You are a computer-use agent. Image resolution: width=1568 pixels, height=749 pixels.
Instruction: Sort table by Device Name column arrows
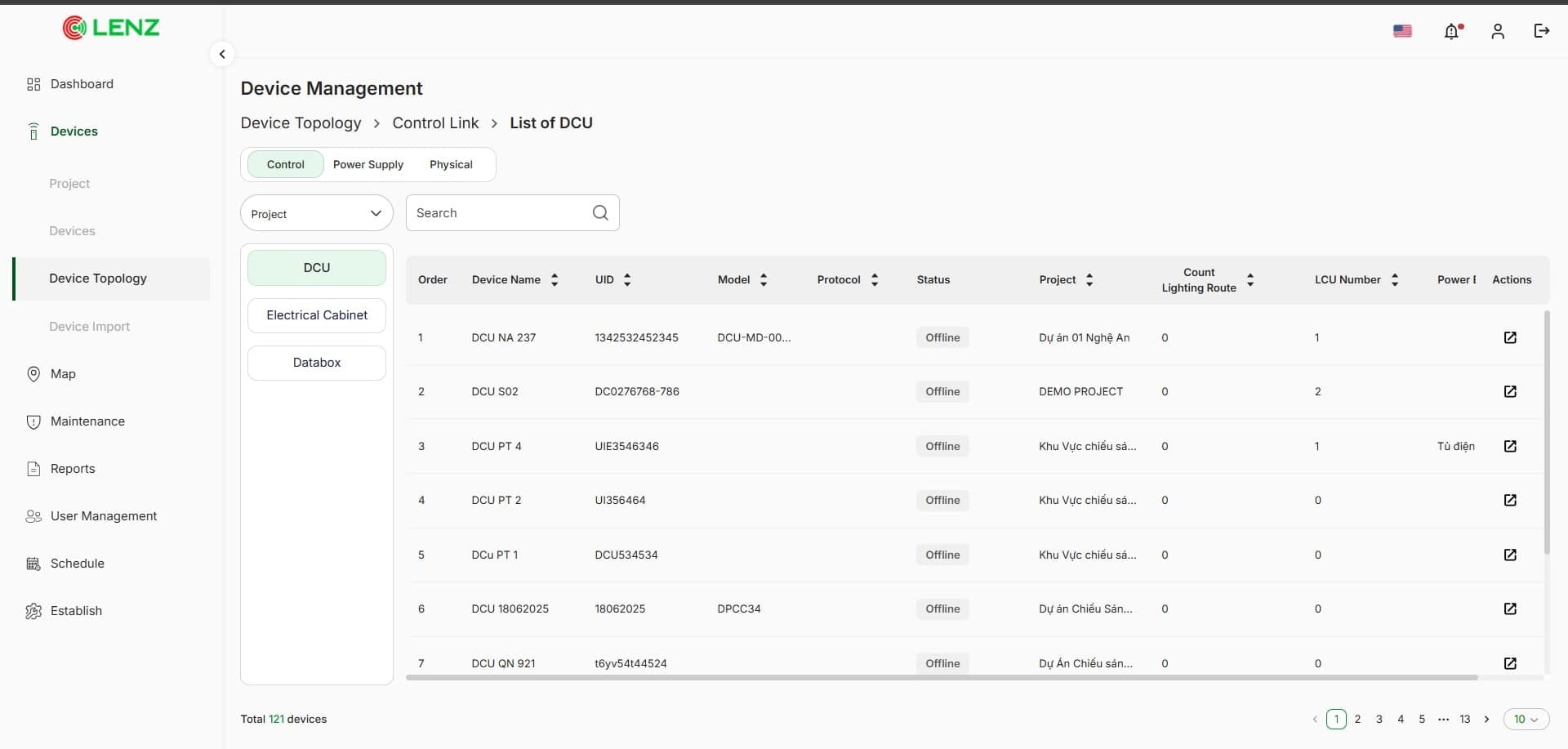point(555,279)
